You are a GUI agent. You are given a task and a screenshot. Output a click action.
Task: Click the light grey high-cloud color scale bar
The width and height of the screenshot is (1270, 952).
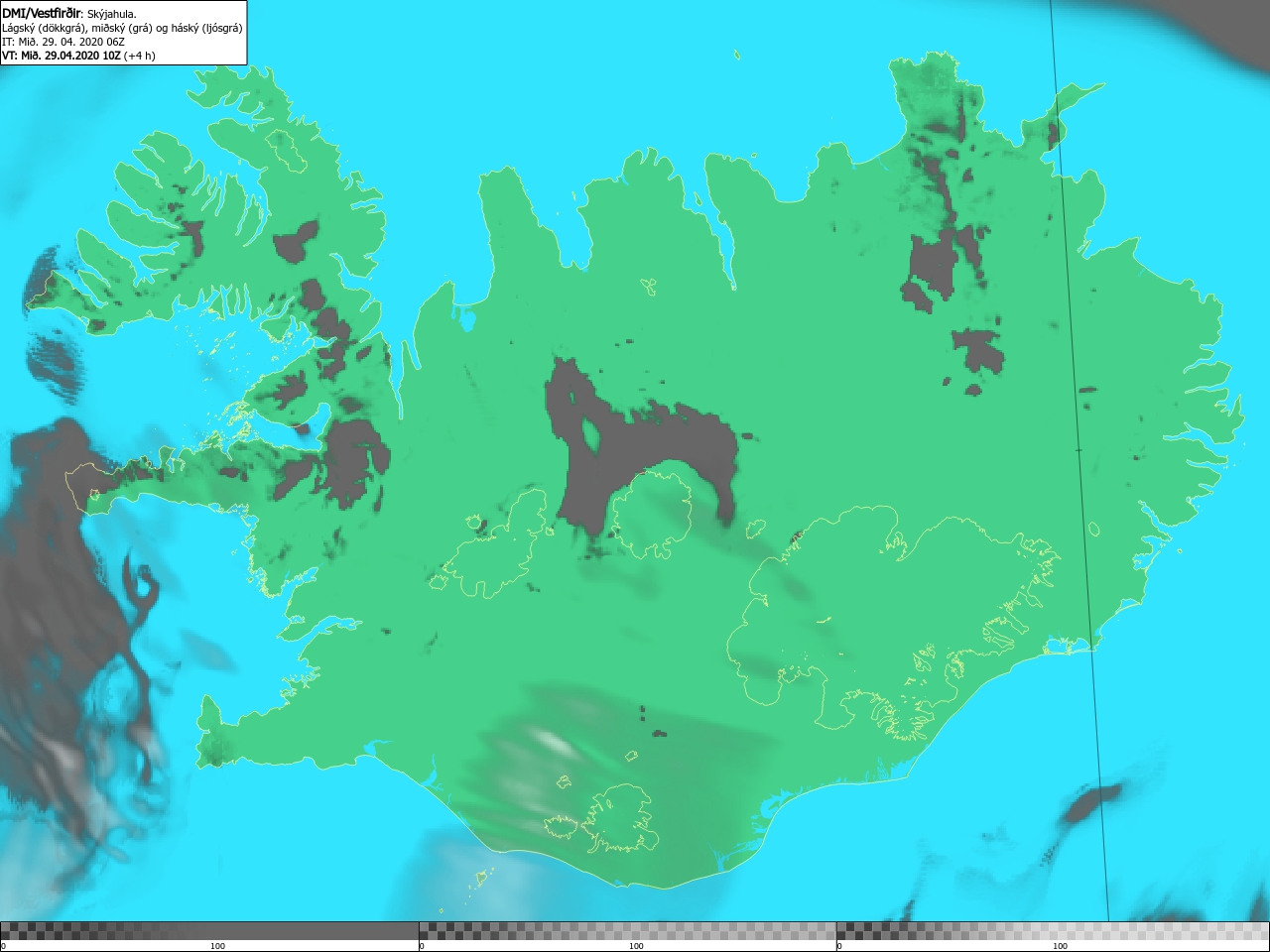(x=1053, y=931)
